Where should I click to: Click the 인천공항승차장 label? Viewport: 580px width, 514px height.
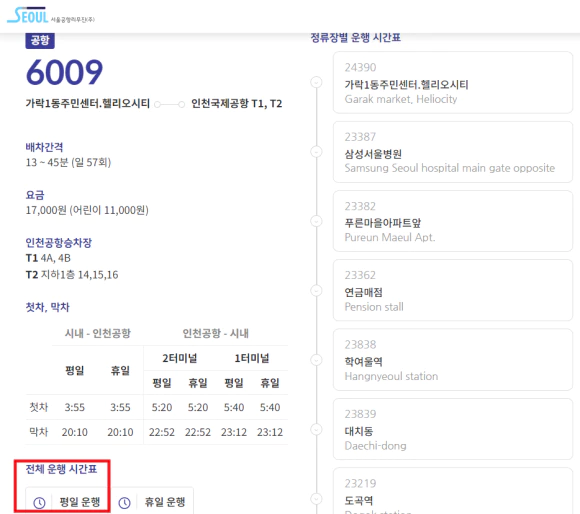pos(58,243)
